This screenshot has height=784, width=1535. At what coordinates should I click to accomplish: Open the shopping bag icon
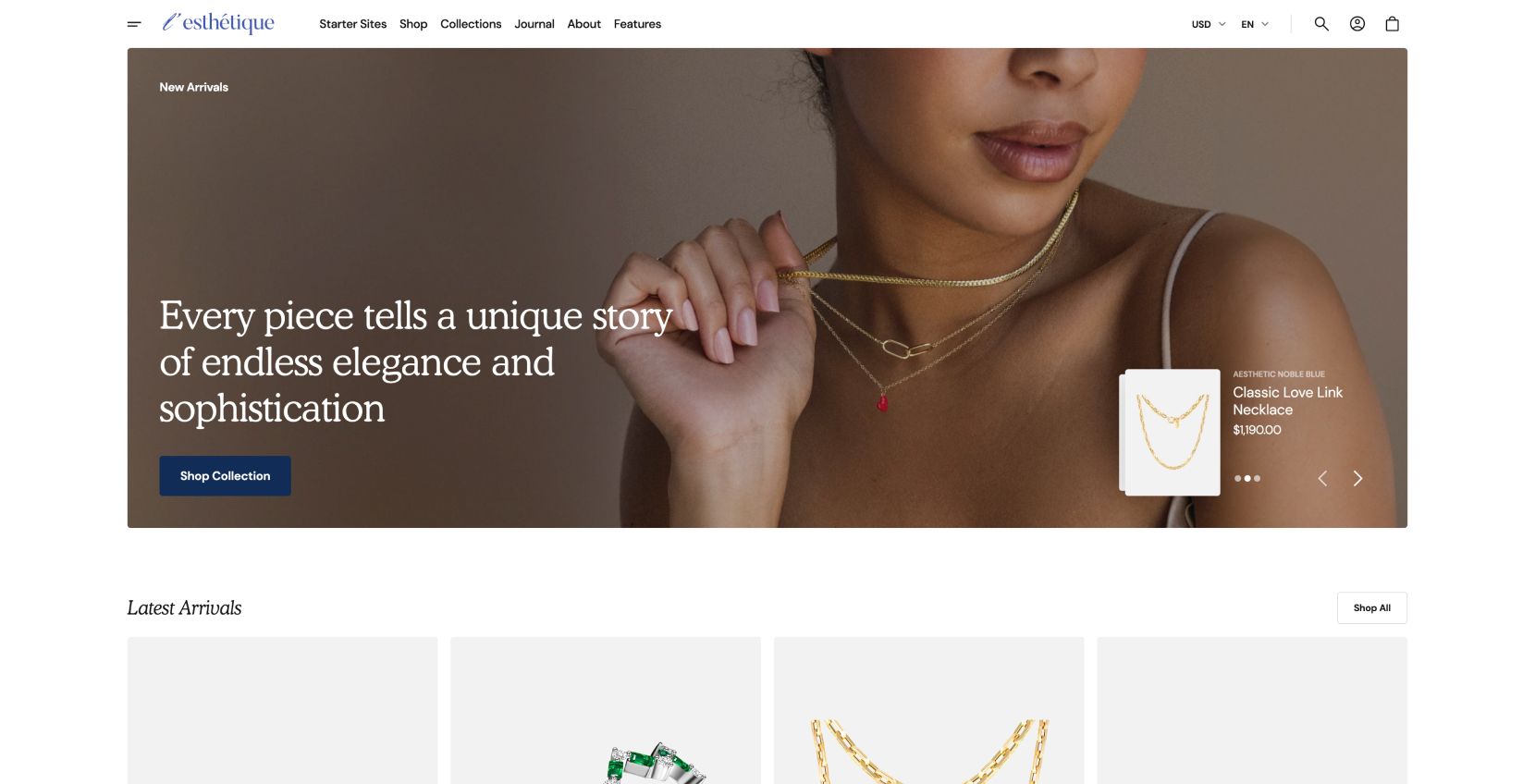(1393, 24)
